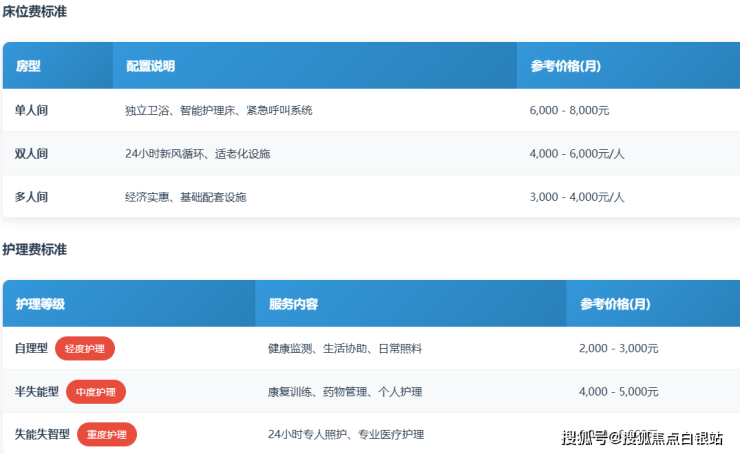Select the 配置说明 column header
Viewport: 740px width, 454px height.
click(x=151, y=66)
